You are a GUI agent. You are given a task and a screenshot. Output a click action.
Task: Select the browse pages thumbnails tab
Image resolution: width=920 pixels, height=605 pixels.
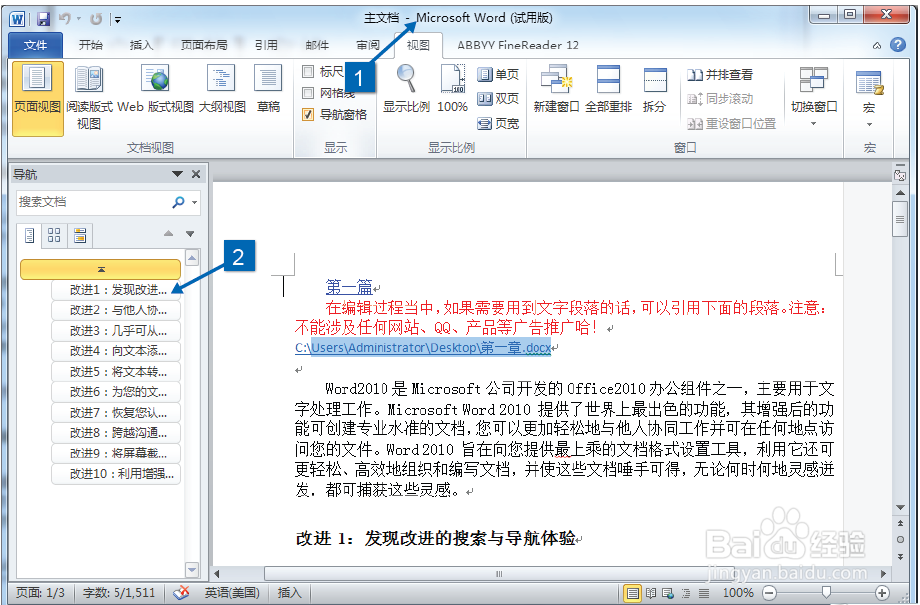point(55,236)
